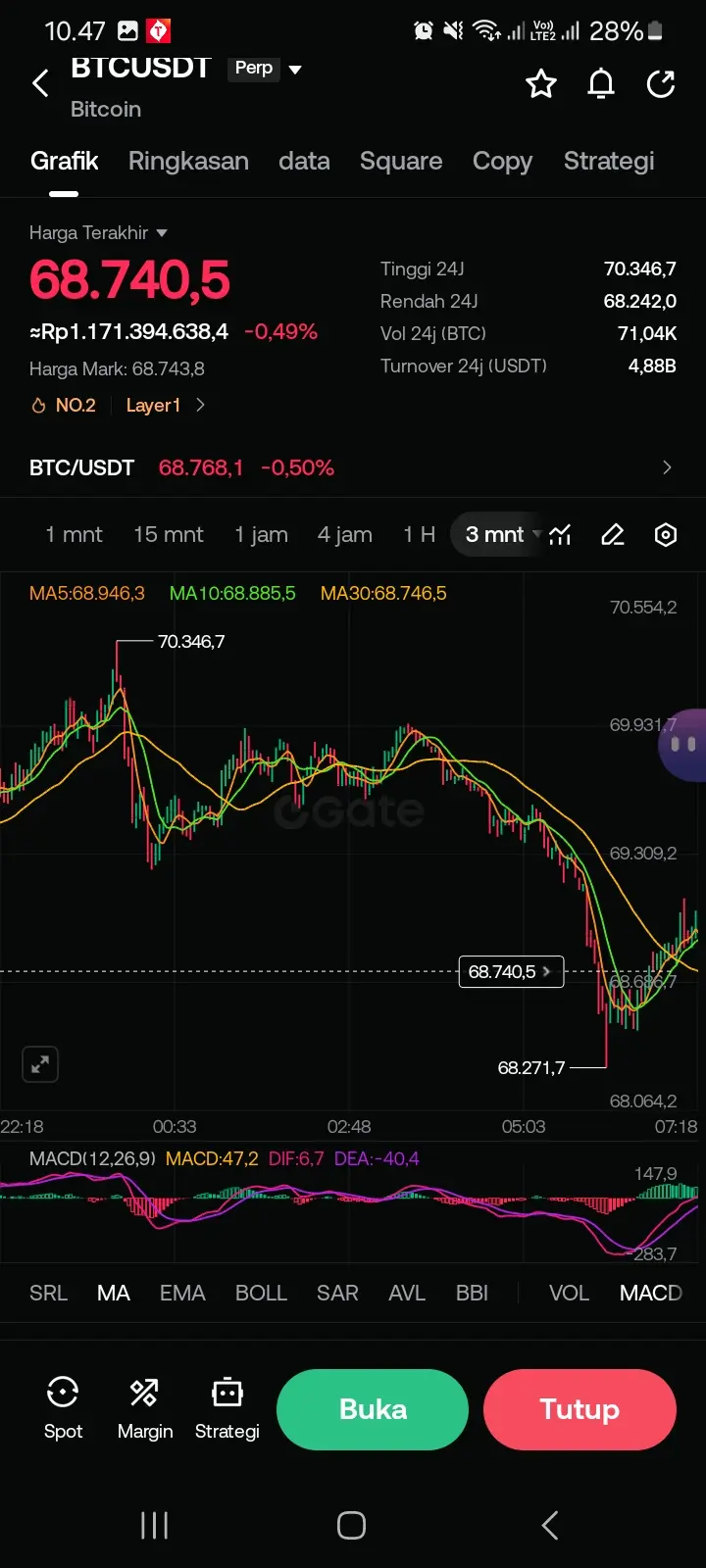The image size is (706, 1568).
Task: Expand chart to fullscreen
Action: point(40,1063)
